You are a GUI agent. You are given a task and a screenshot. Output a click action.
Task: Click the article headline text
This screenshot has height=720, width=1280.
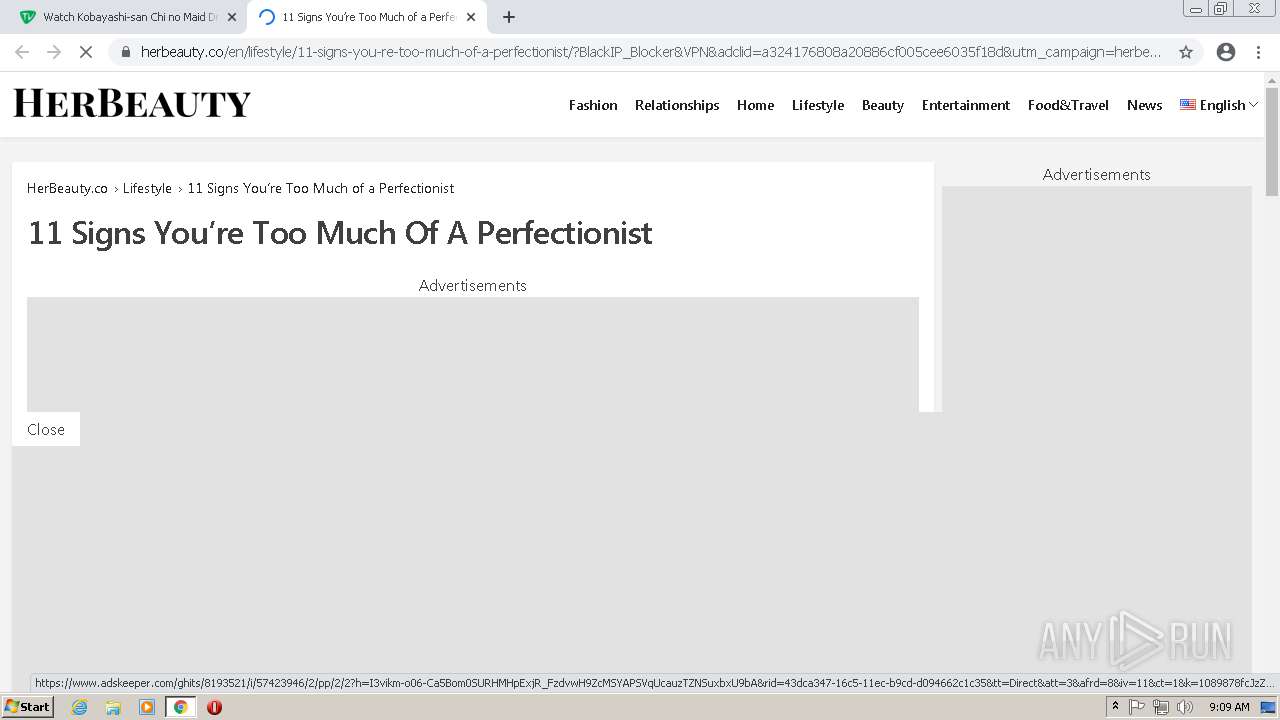[x=340, y=233]
